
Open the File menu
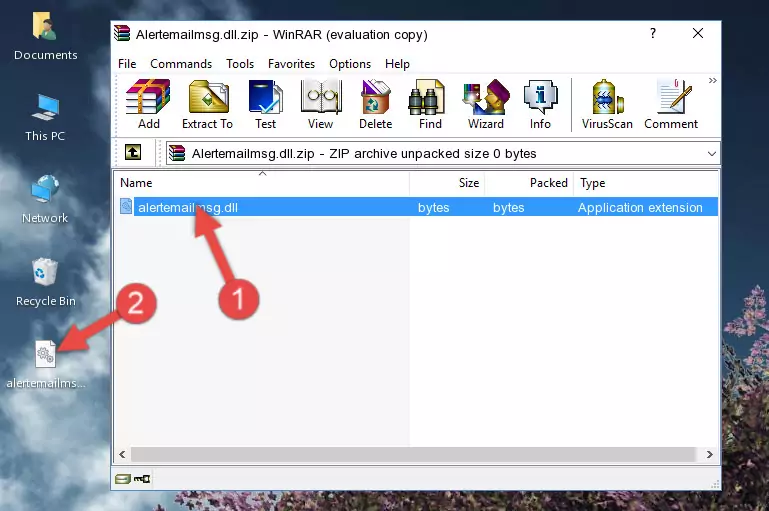coord(127,64)
